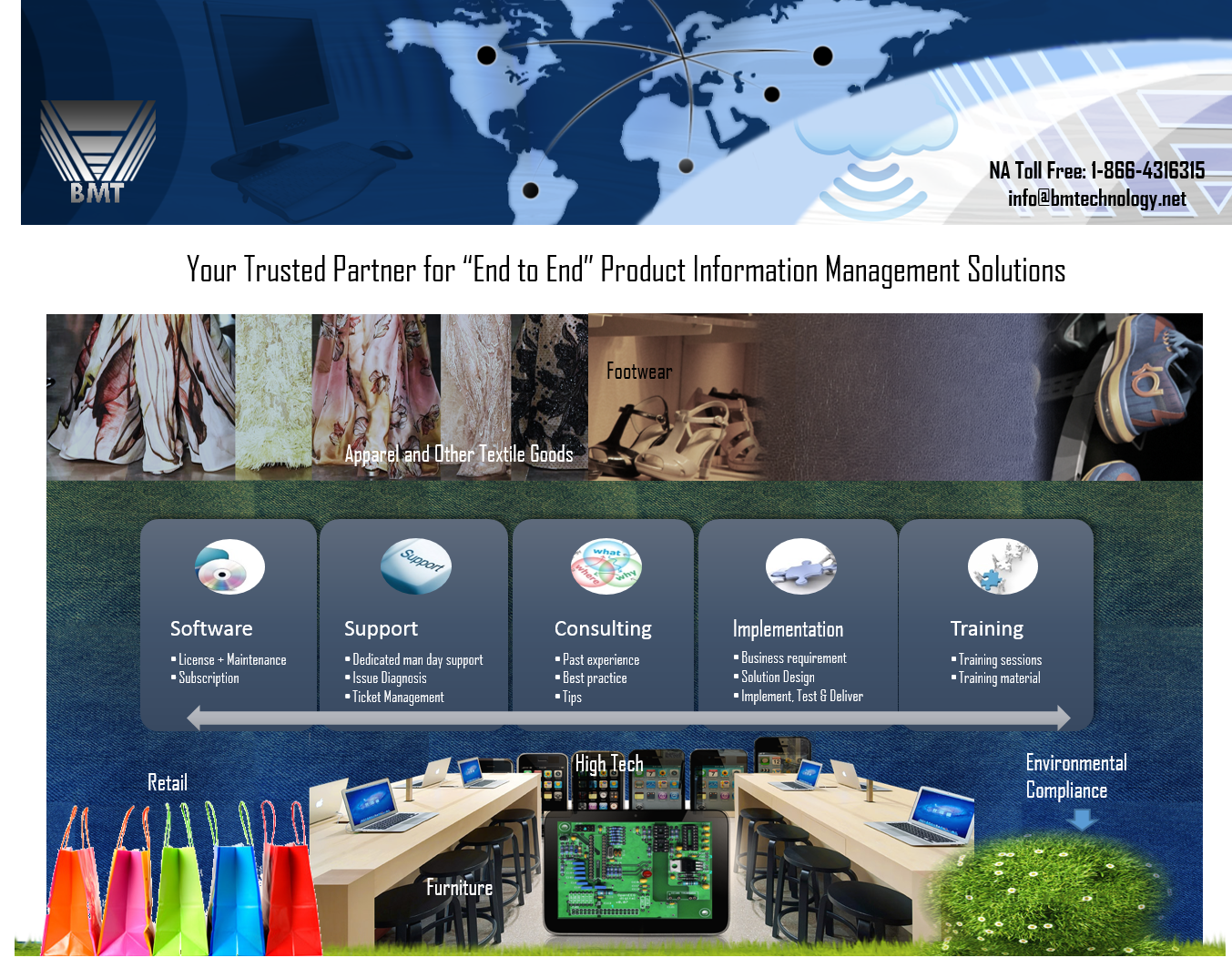Select the Retail label
The image size is (1232, 978).
click(168, 782)
